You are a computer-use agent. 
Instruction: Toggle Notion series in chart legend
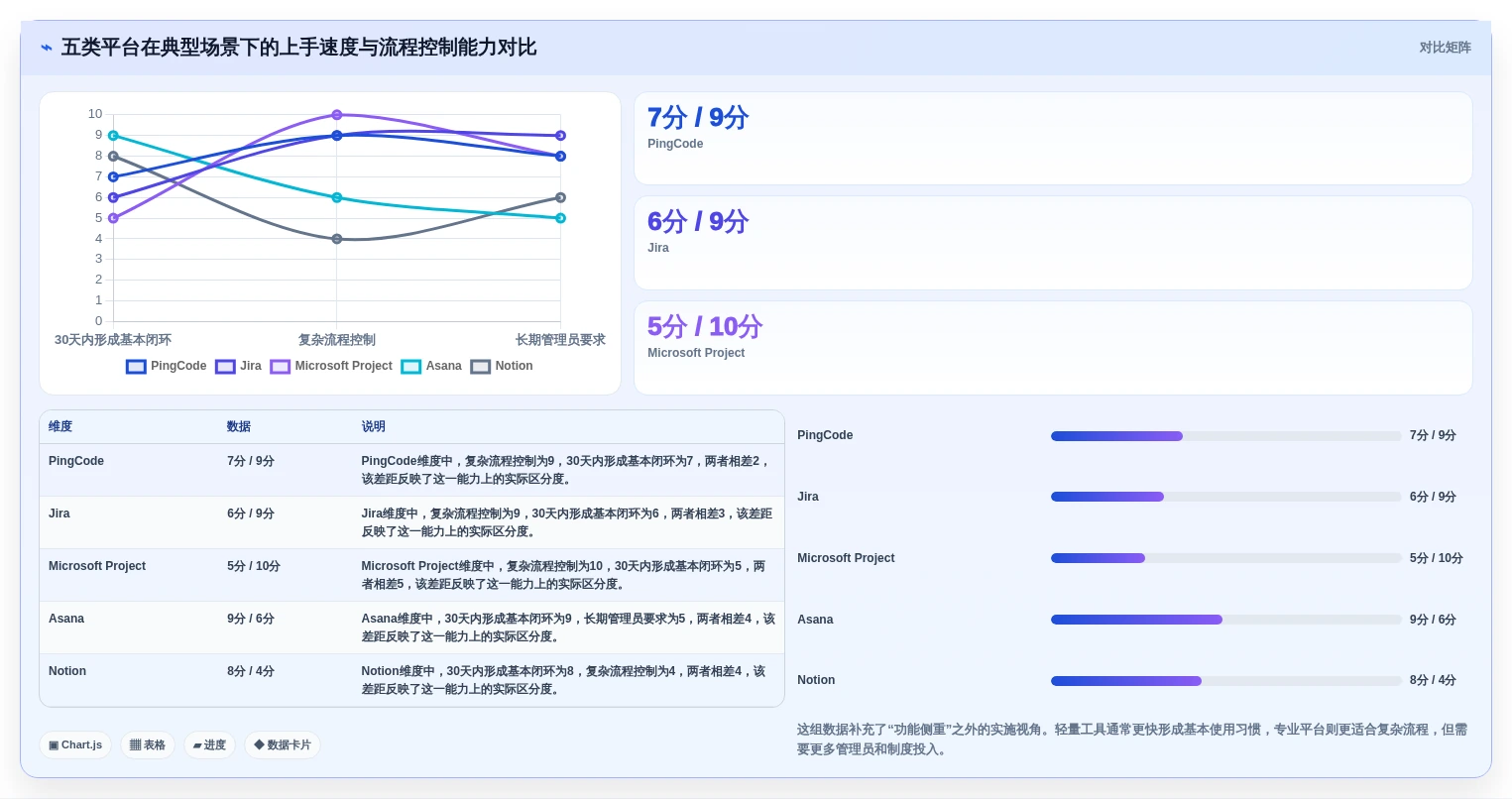click(x=502, y=366)
